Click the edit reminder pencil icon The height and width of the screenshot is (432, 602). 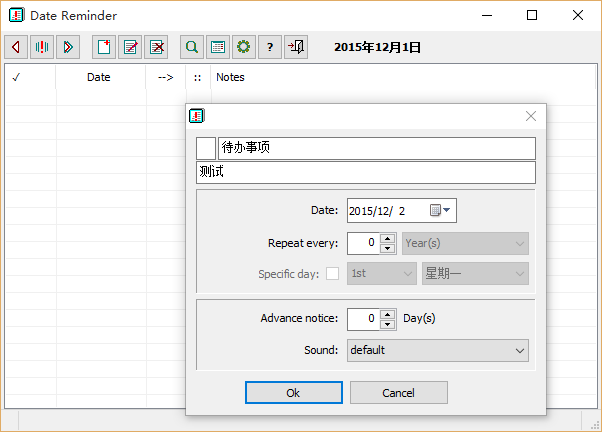click(130, 47)
